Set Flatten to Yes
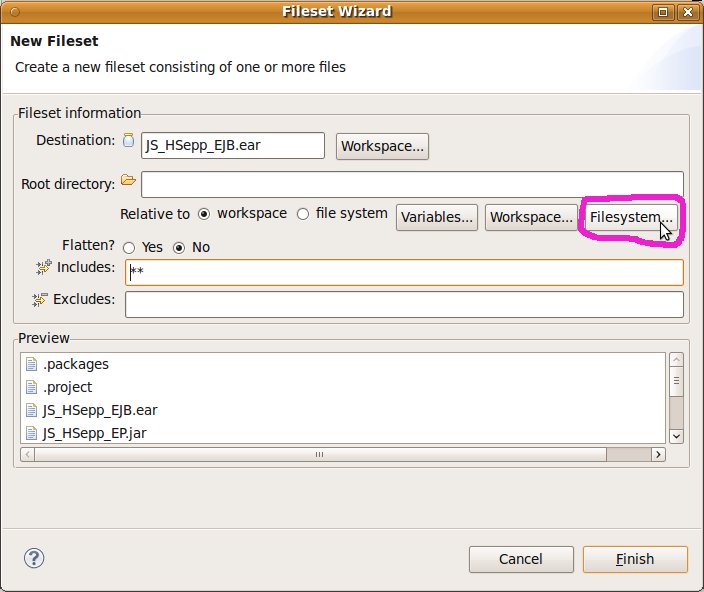The width and height of the screenshot is (704, 592). 129,247
